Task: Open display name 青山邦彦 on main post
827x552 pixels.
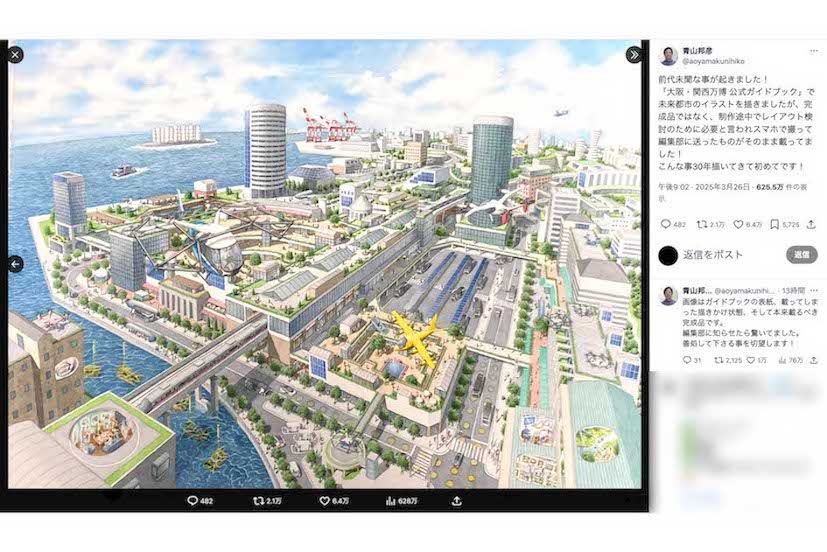Action: 697,51
